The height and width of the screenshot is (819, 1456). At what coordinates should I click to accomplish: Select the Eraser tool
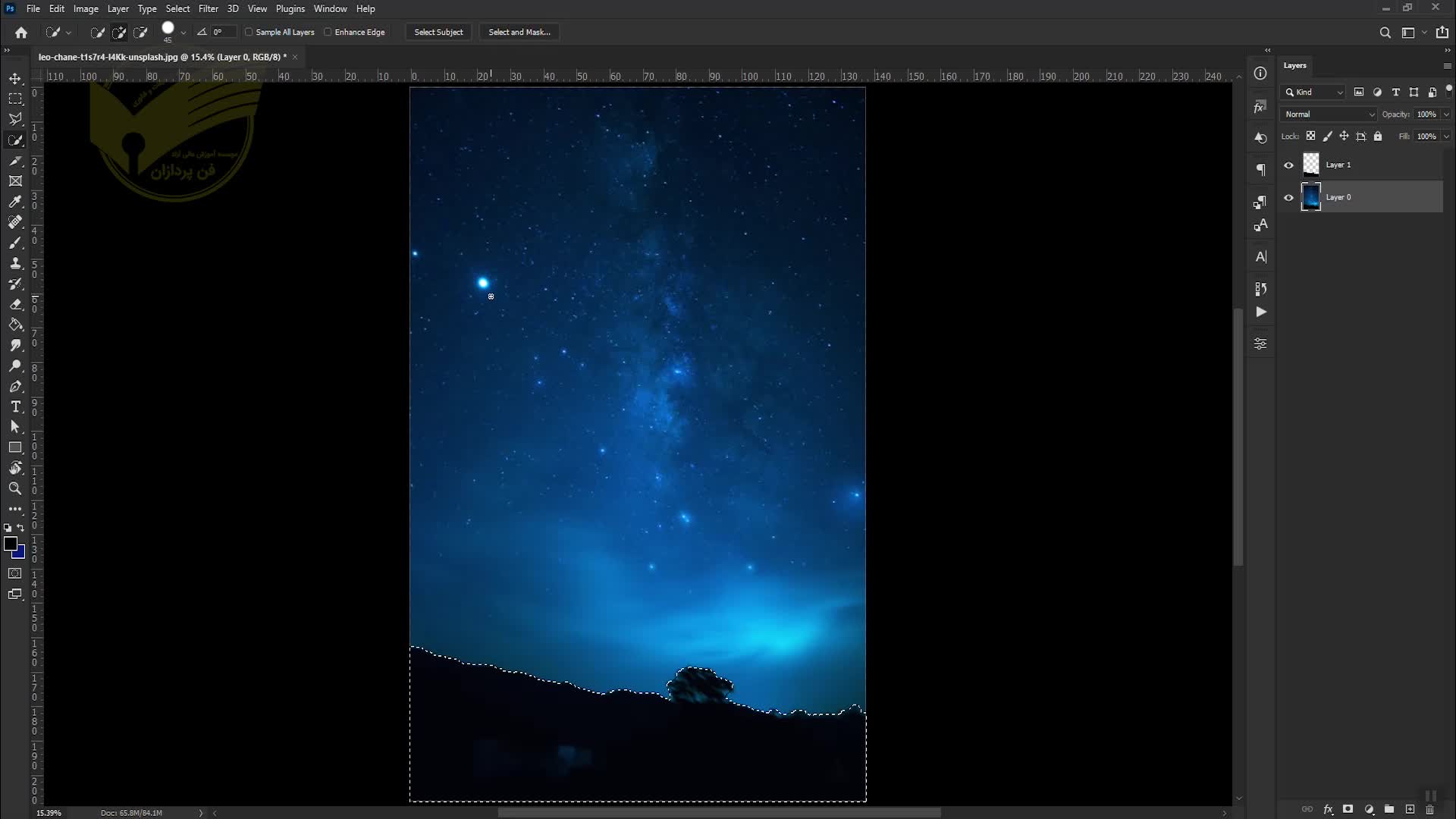point(15,304)
